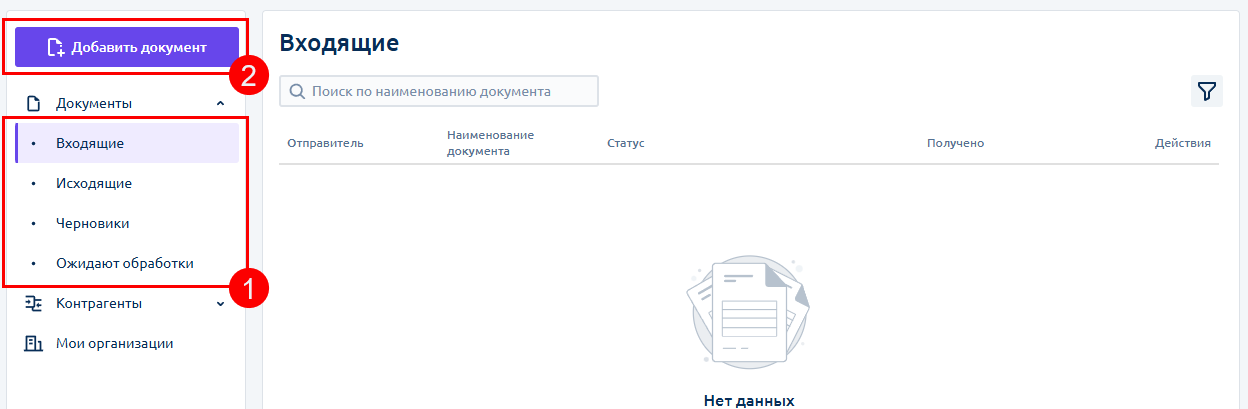Open the Документы menu label

94,103
